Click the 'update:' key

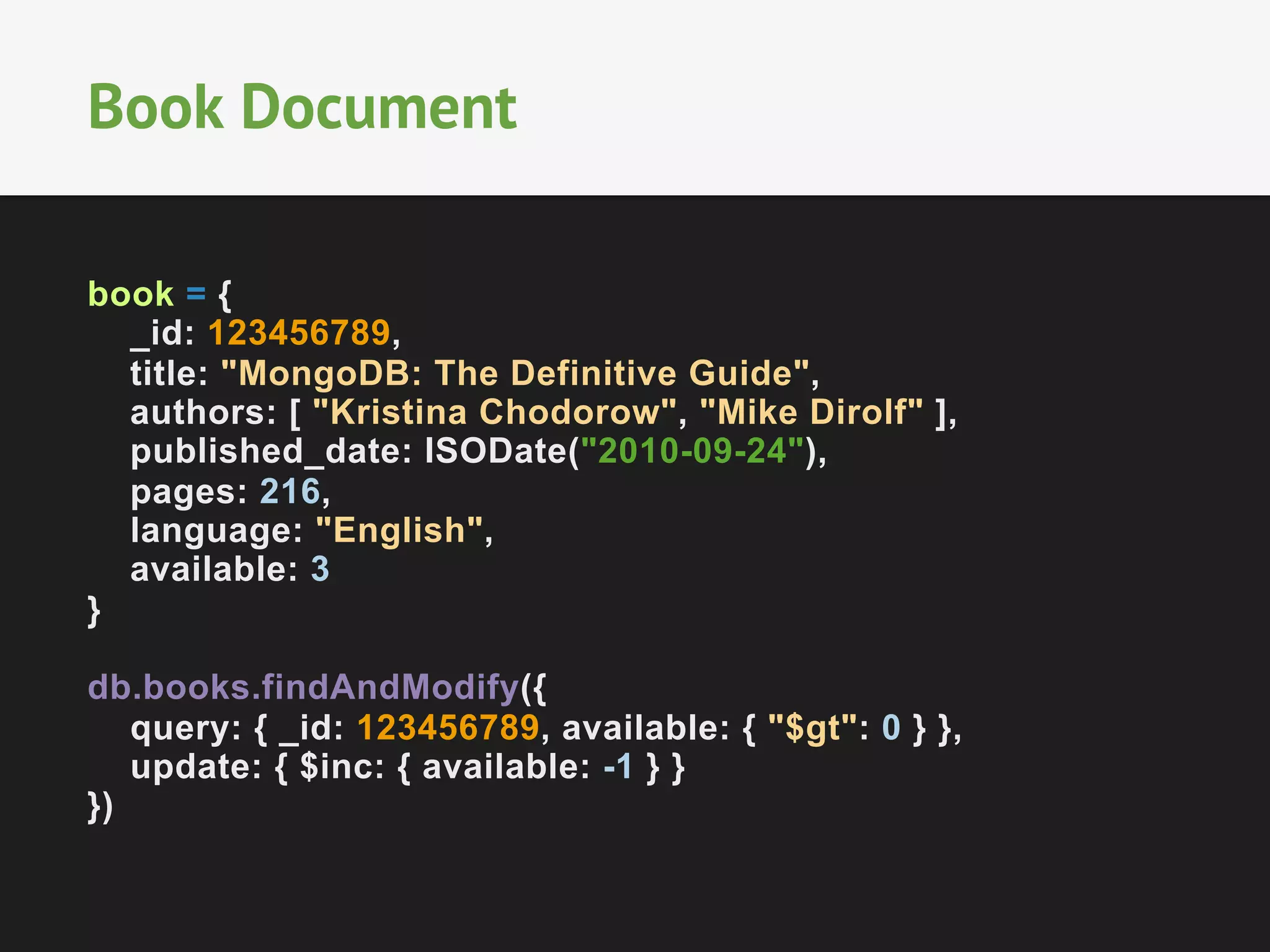(196, 768)
